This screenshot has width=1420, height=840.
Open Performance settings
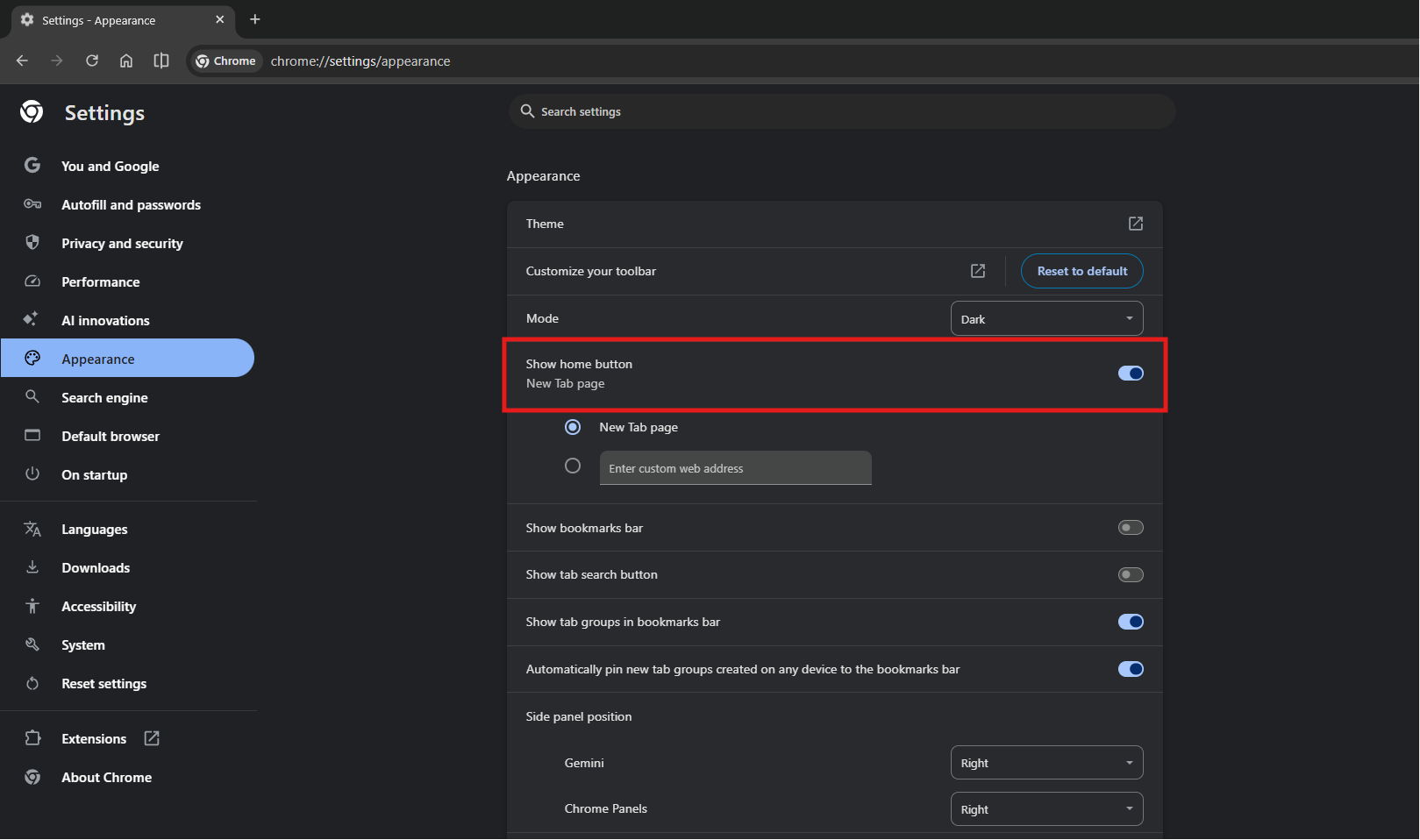(101, 282)
